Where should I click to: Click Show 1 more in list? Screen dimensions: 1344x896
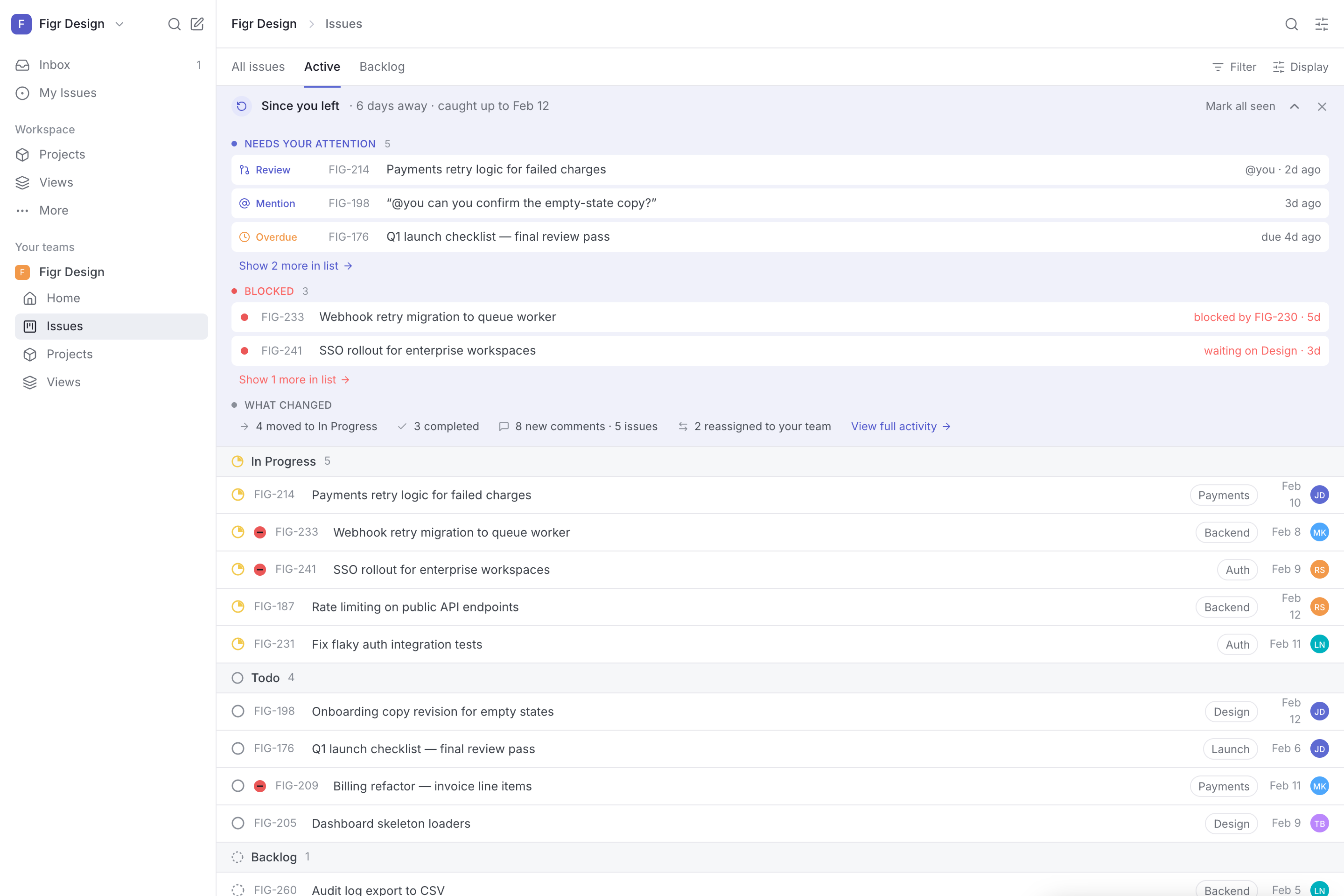pyautogui.click(x=294, y=380)
